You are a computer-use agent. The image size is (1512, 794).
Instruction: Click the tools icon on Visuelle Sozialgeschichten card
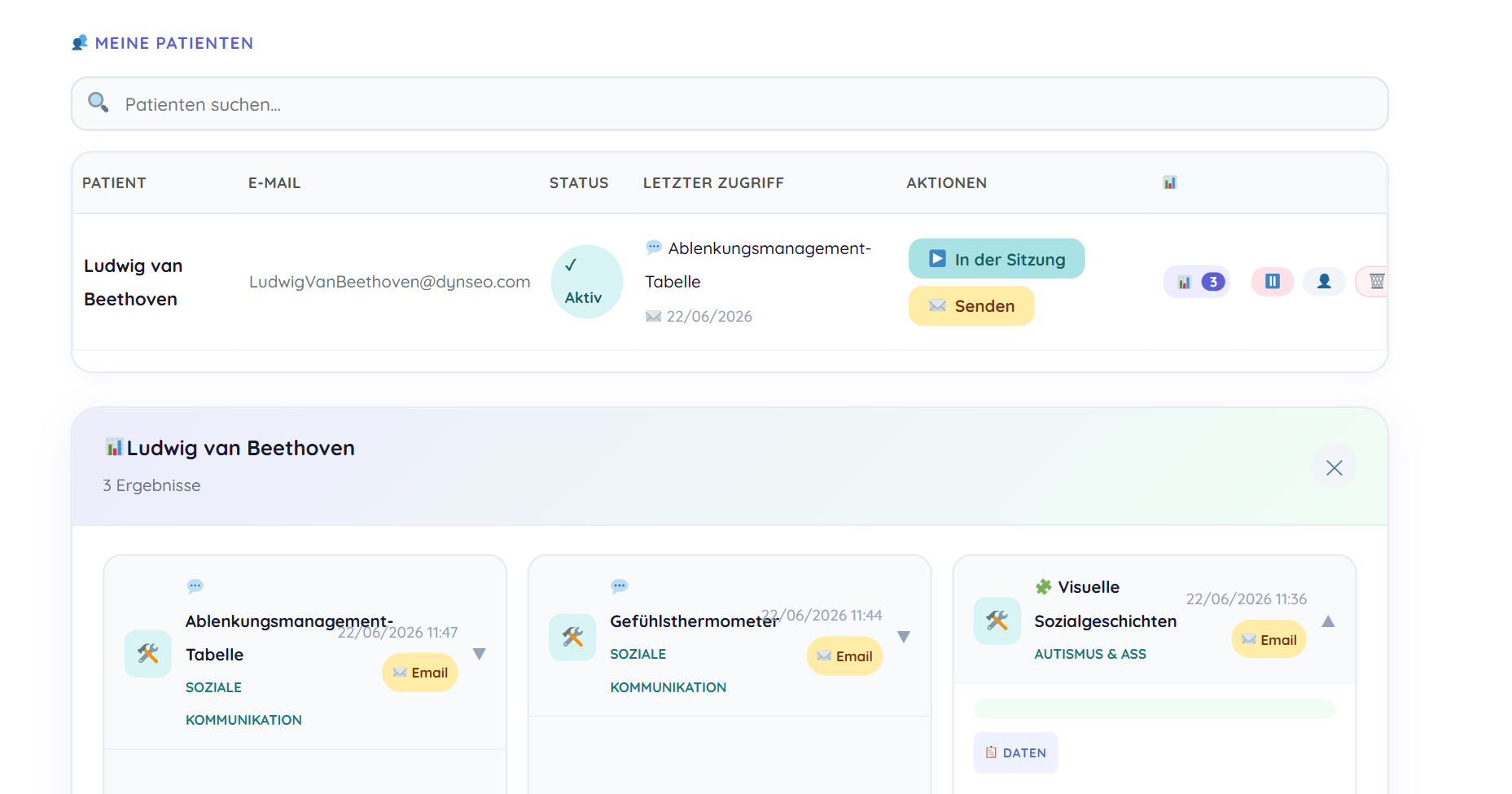pos(997,621)
